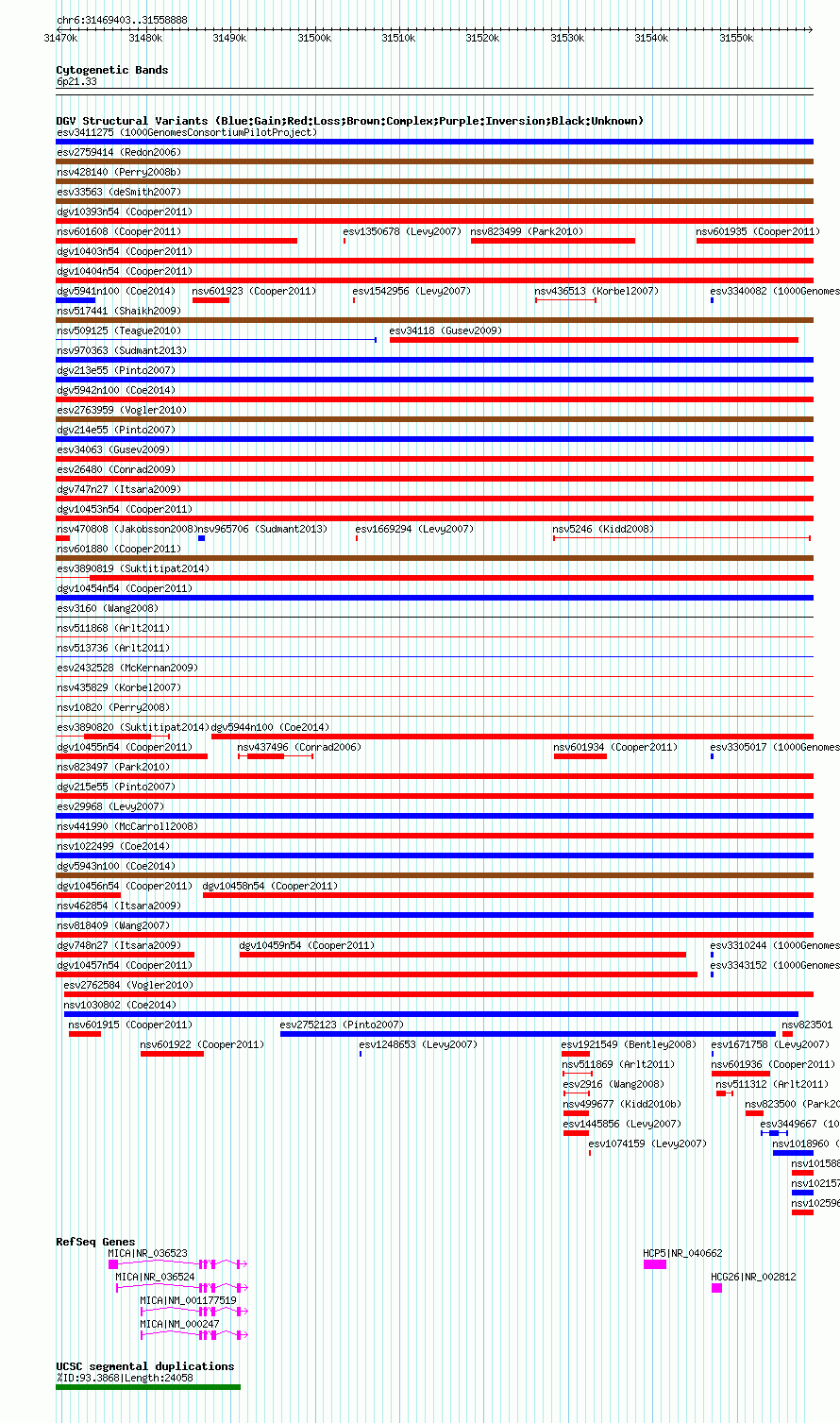Image resolution: width=840 pixels, height=1423 pixels.
Task: Open the dgv747n27 (Itsara2009) label
Action: click(x=118, y=489)
